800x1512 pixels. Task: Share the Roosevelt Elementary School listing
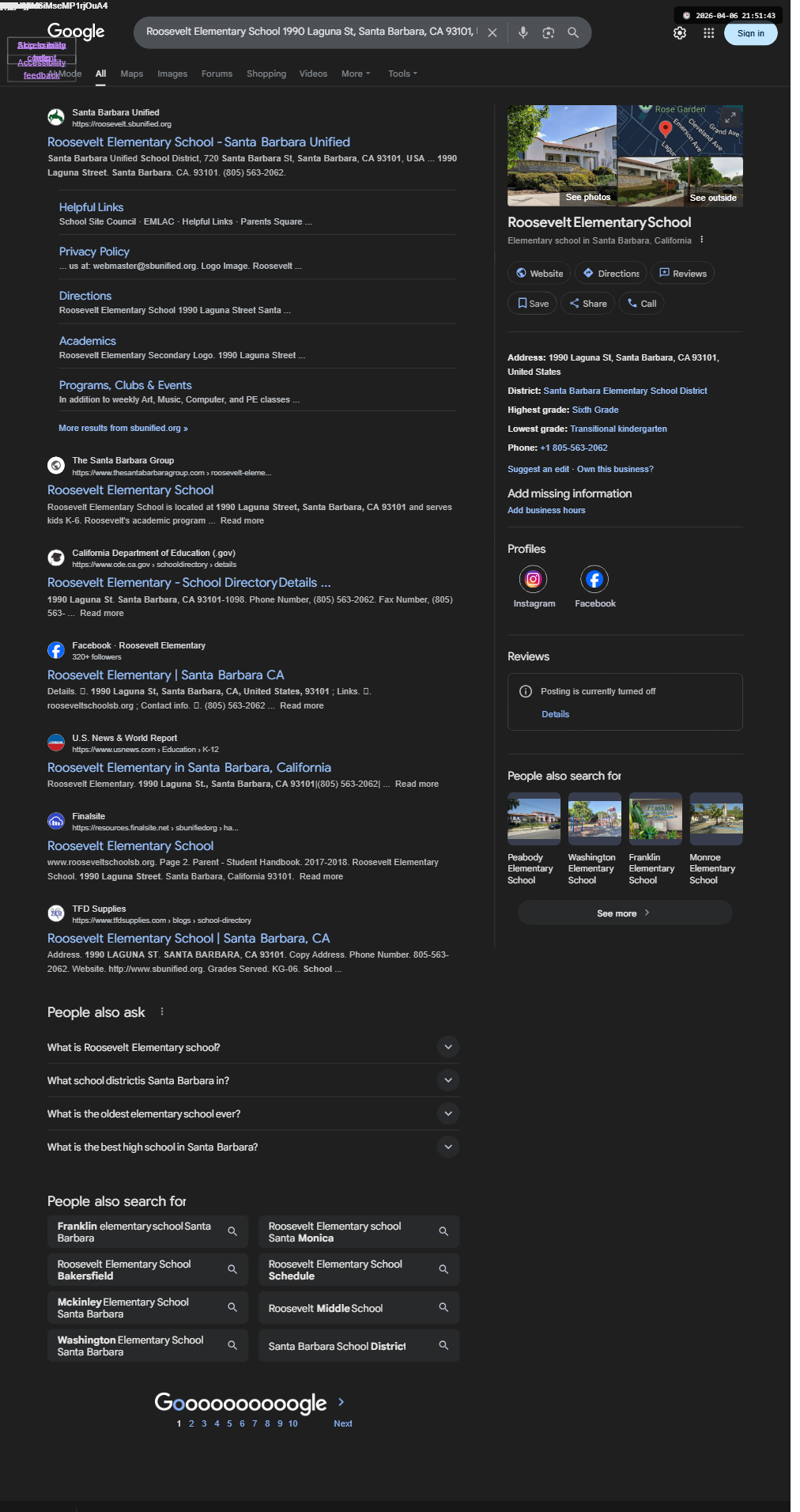click(587, 304)
